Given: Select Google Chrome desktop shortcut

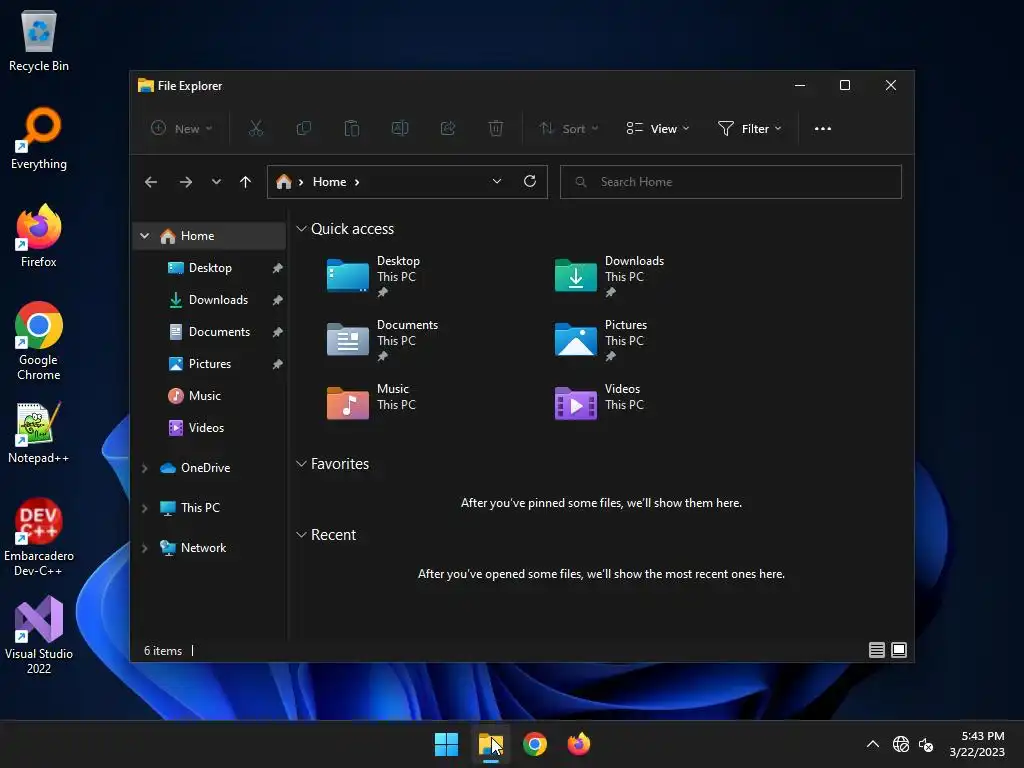Looking at the screenshot, I should [x=39, y=341].
